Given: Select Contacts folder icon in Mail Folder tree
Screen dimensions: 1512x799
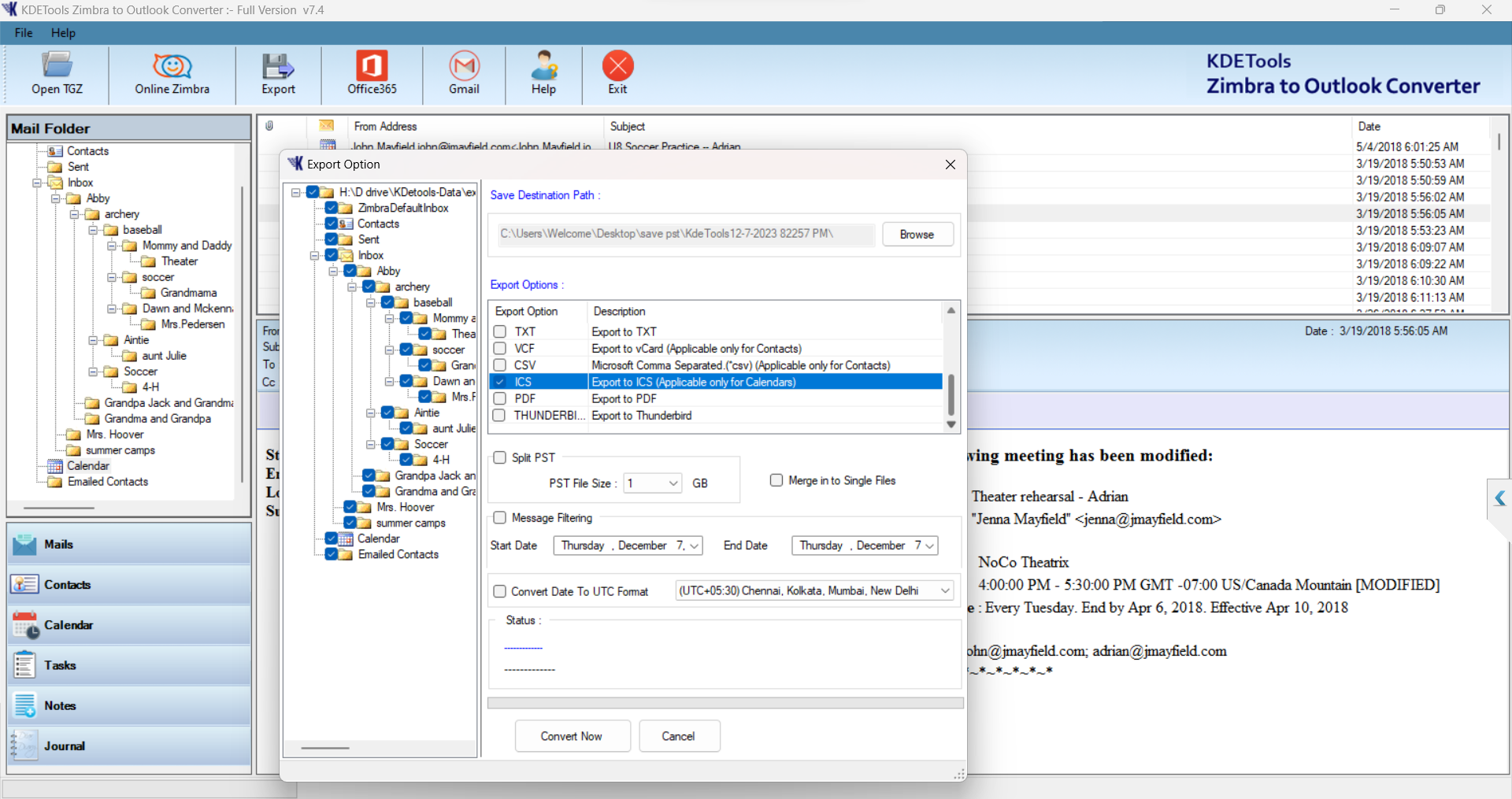Looking at the screenshot, I should 55,150.
